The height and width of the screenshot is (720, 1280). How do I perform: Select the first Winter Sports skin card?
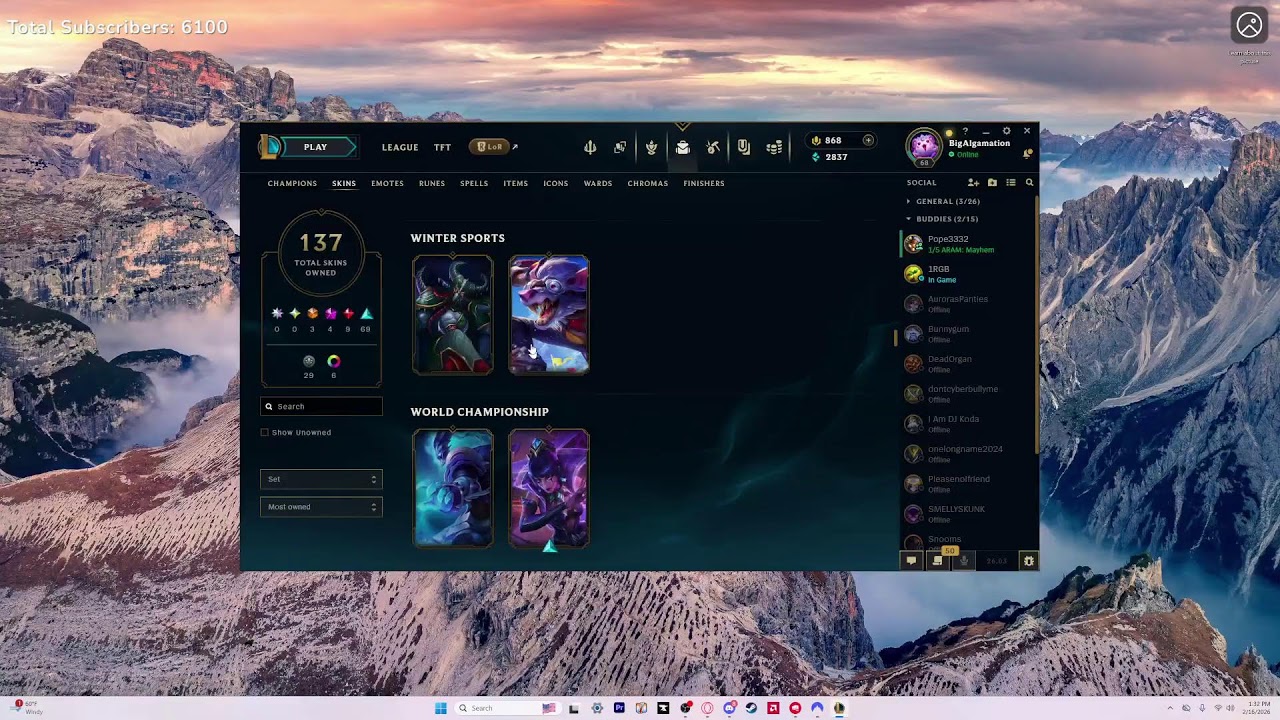point(453,315)
